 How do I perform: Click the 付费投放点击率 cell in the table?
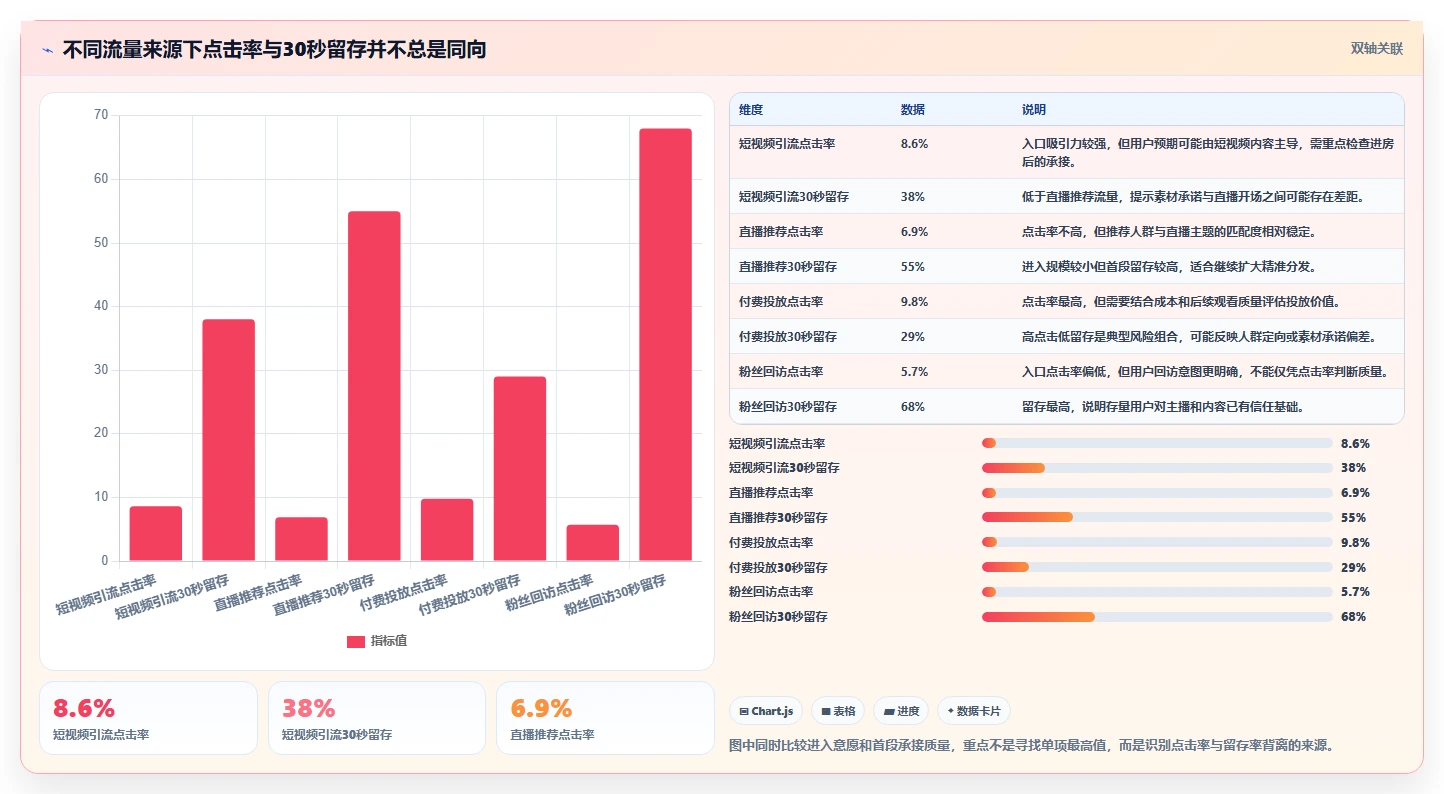point(781,302)
